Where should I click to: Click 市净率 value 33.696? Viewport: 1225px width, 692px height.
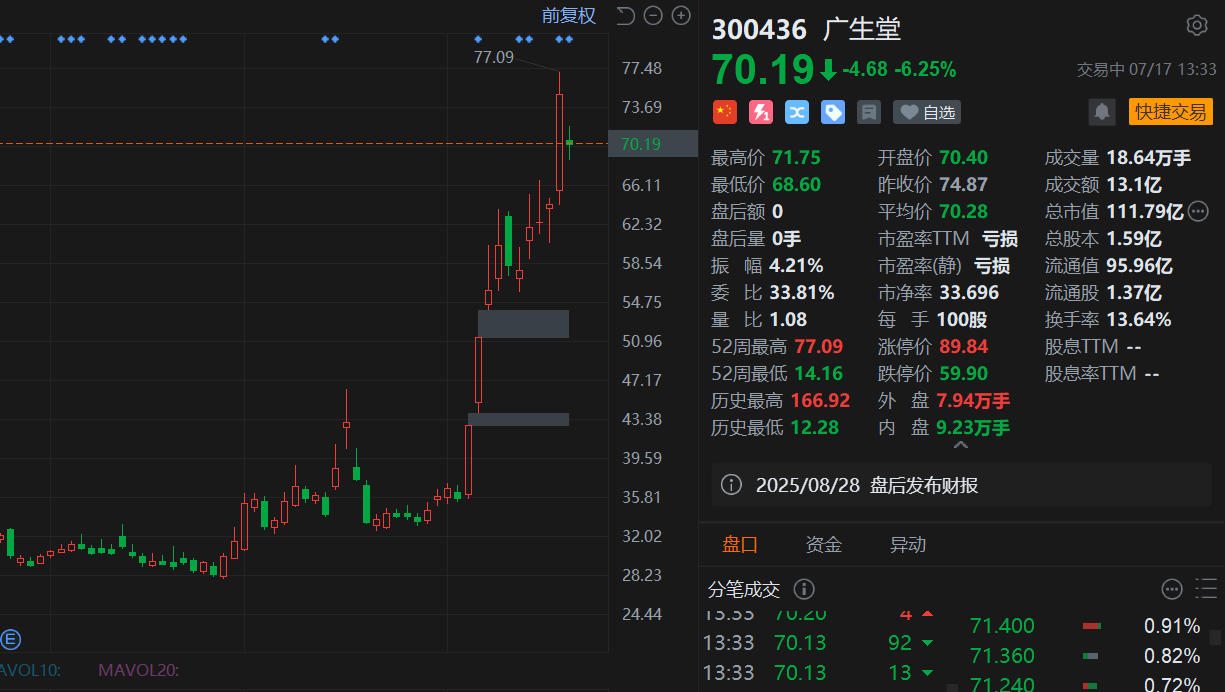[x=968, y=292]
